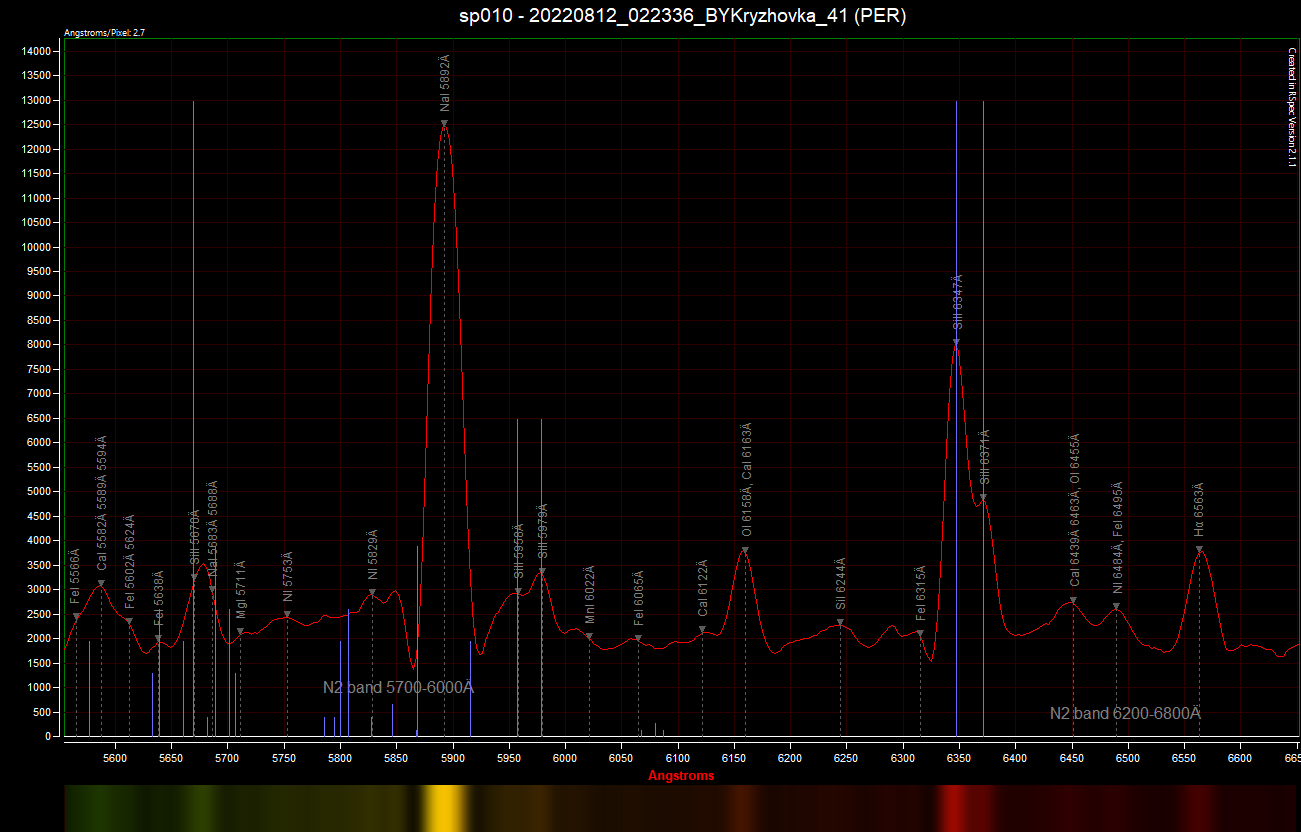Click the 'NI 5753Å' line label

point(288,577)
